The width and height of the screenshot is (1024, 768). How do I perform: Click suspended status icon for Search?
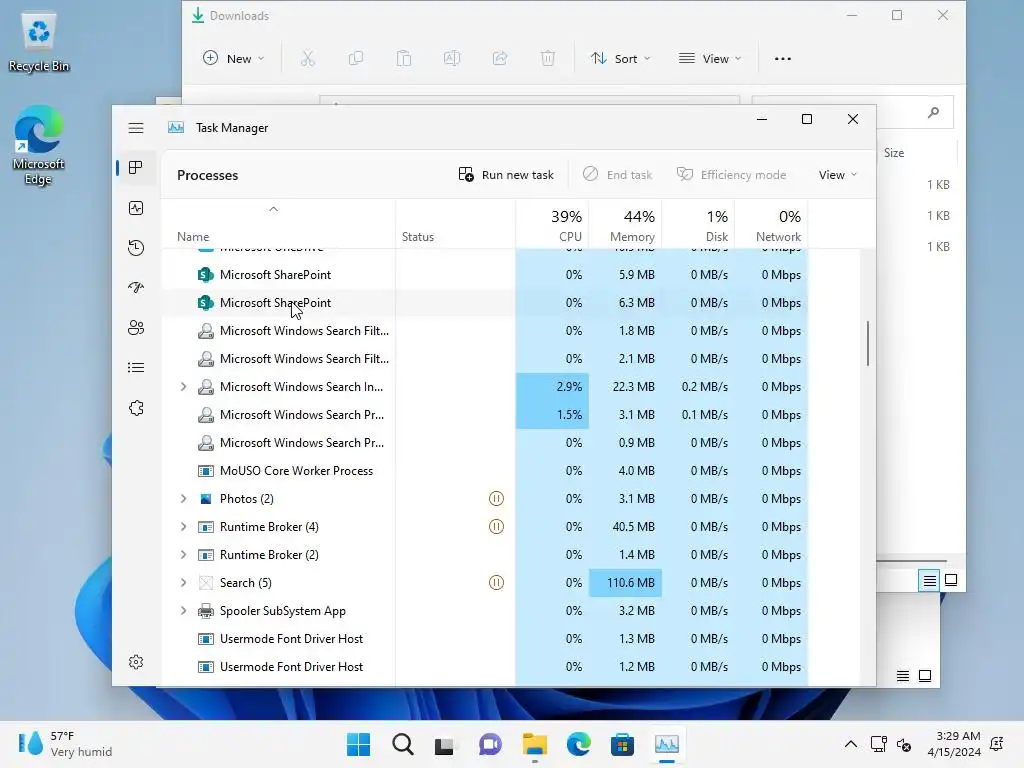coord(496,583)
